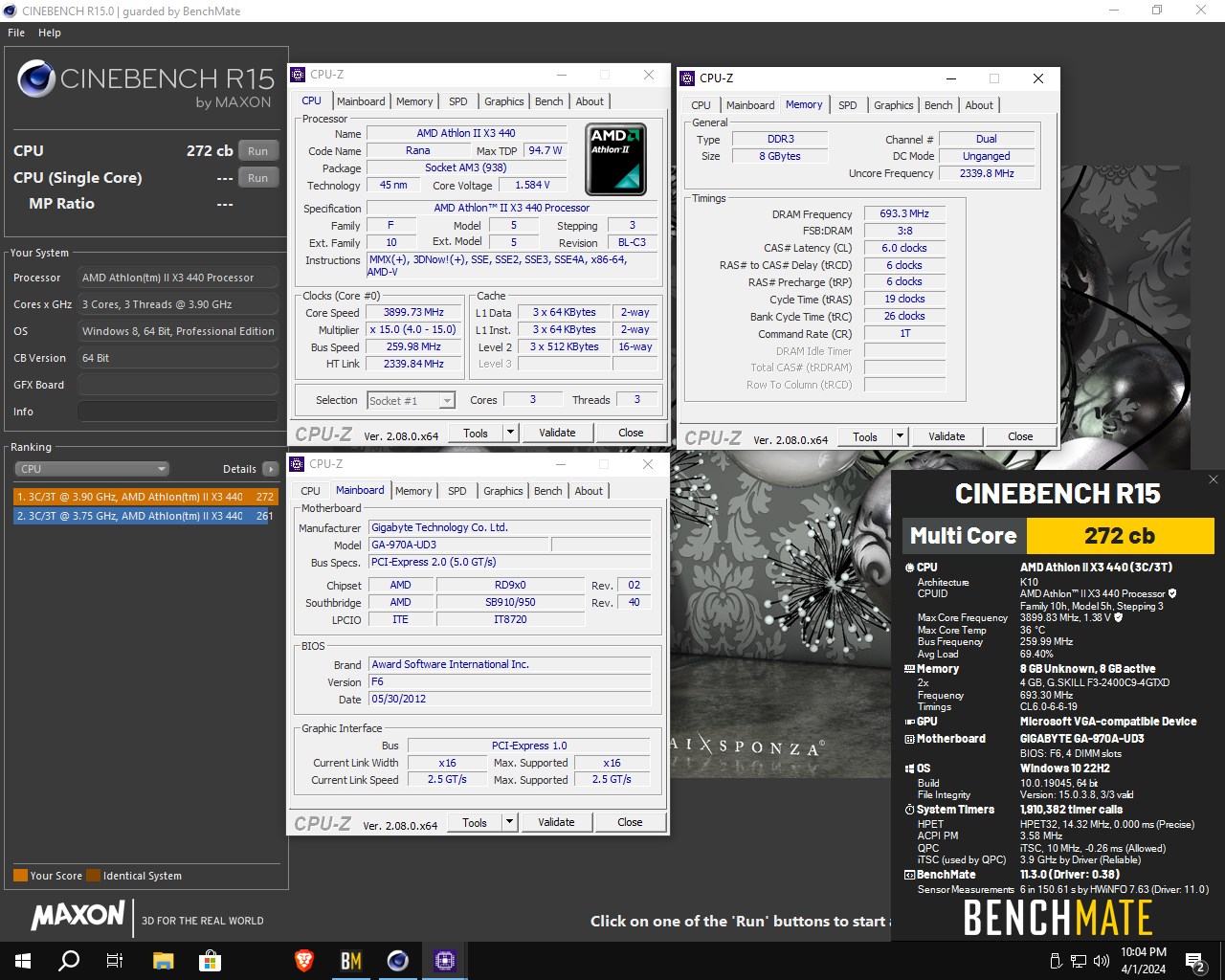
Task: Switch to Memory tab in Mainboard CPU-Z window
Action: pos(413,491)
